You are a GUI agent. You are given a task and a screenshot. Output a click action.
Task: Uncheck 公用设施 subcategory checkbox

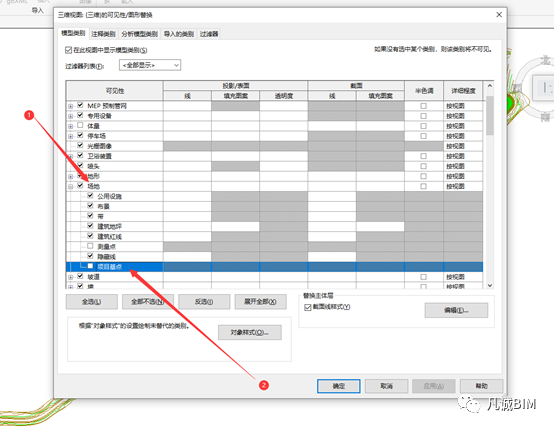90,195
